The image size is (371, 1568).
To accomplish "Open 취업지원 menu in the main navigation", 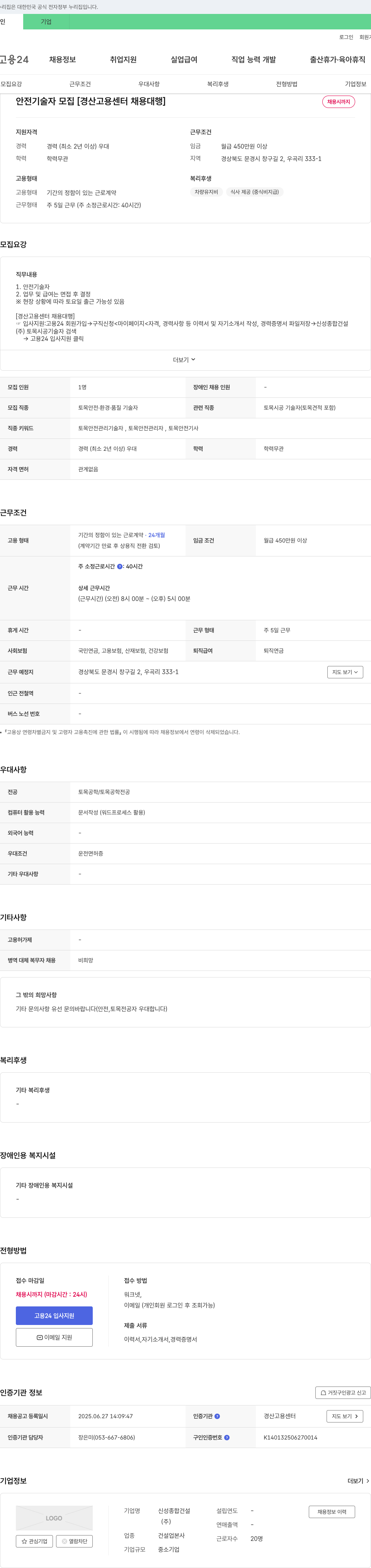I will [x=123, y=60].
